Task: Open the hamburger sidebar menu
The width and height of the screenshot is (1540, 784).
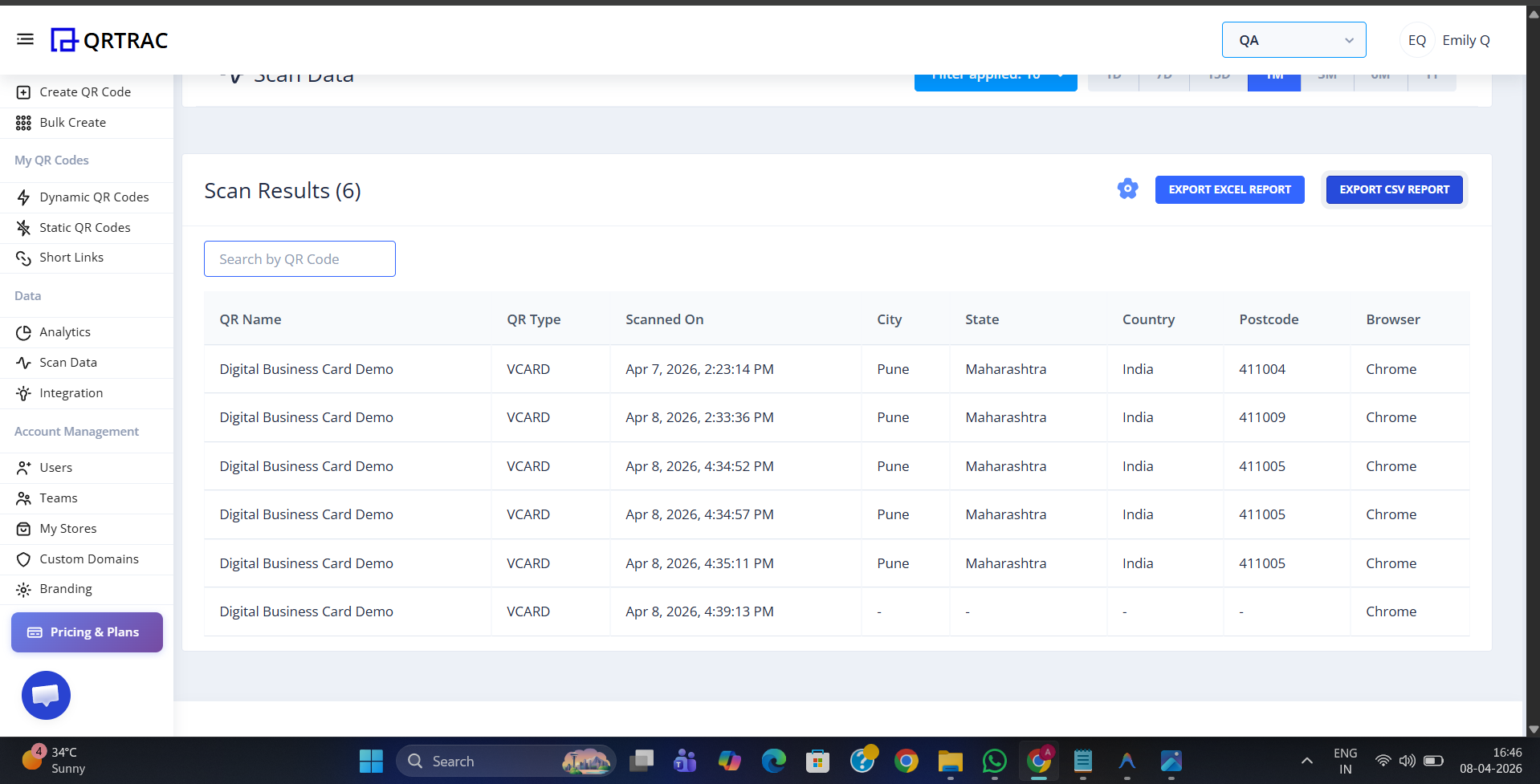Action: [25, 39]
